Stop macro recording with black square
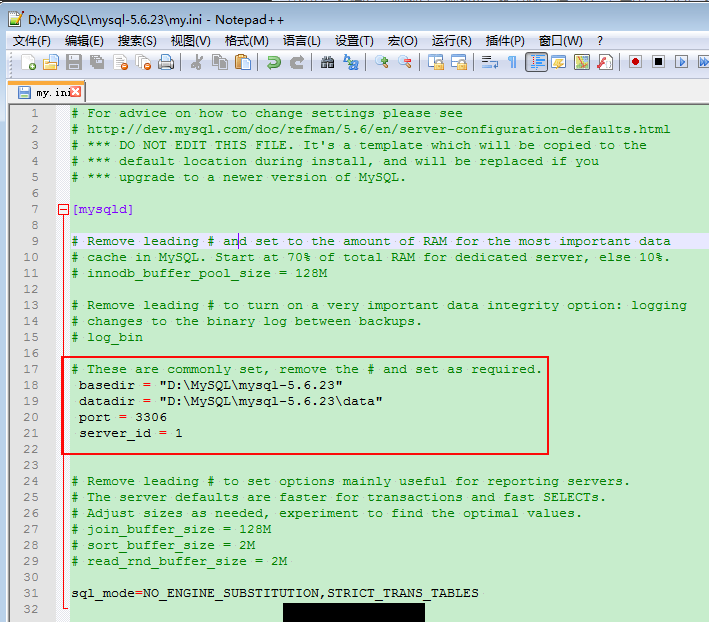709x622 pixels. pos(658,62)
